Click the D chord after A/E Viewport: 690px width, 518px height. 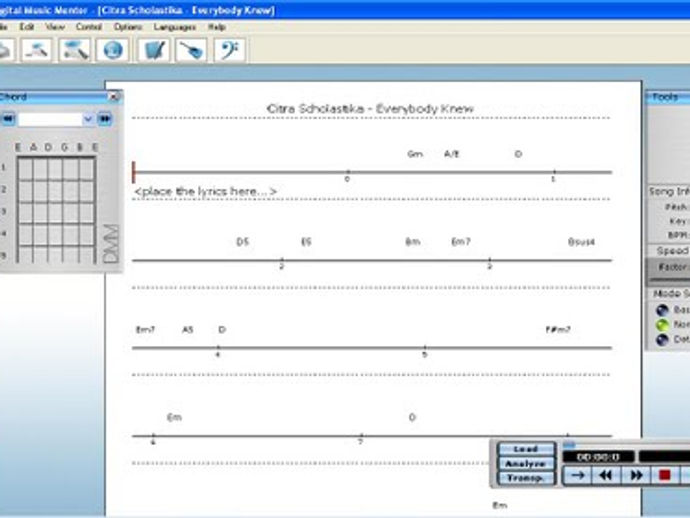click(x=518, y=154)
